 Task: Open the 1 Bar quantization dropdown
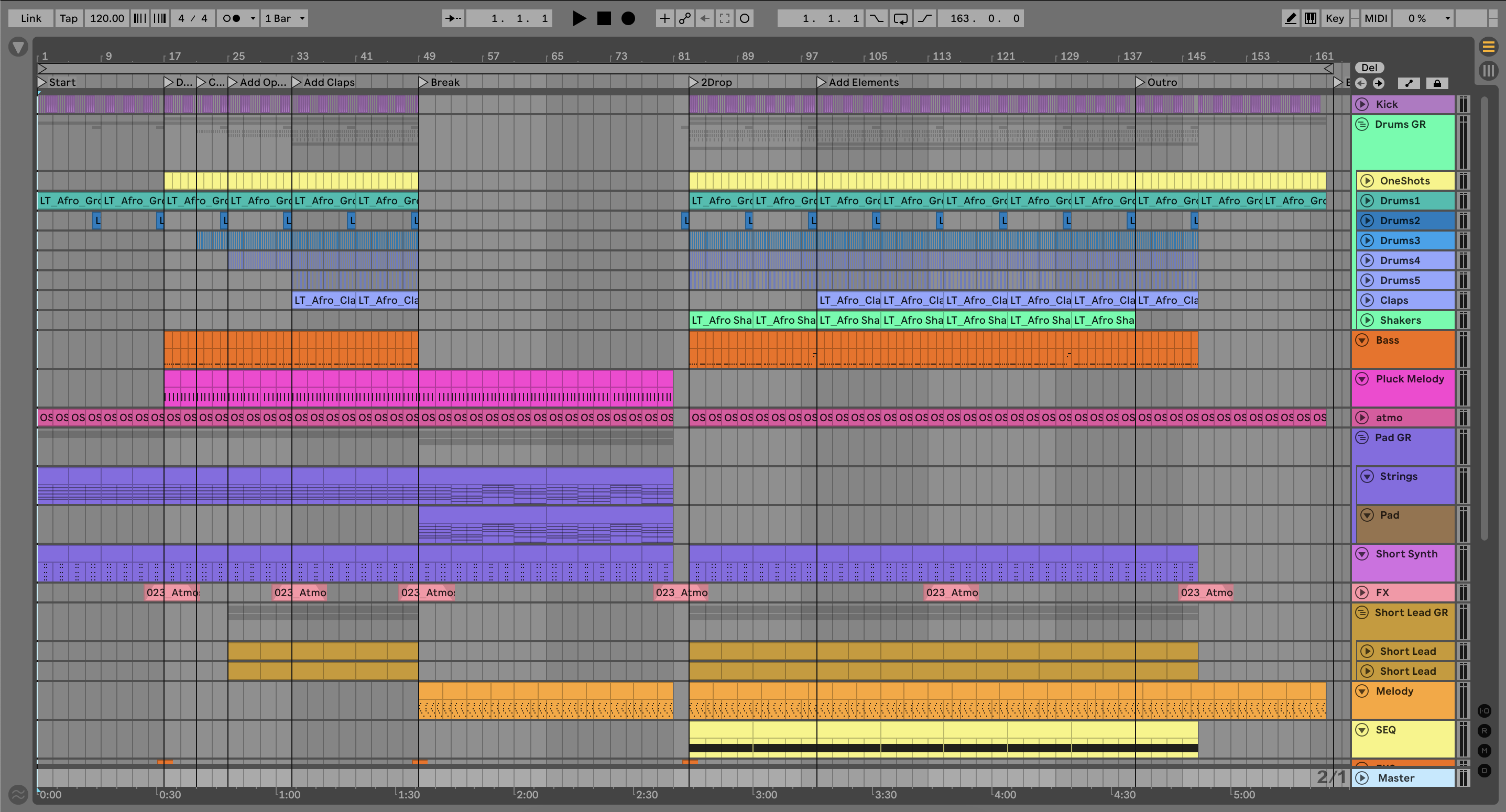pos(285,18)
